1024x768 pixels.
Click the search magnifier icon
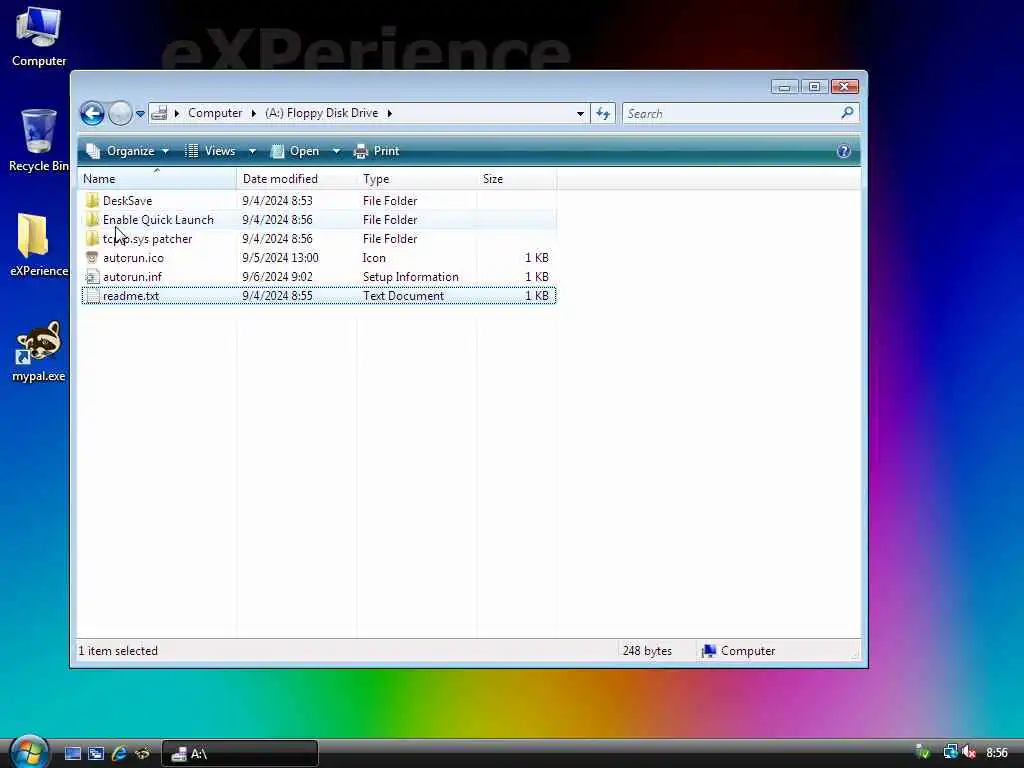[x=847, y=113]
